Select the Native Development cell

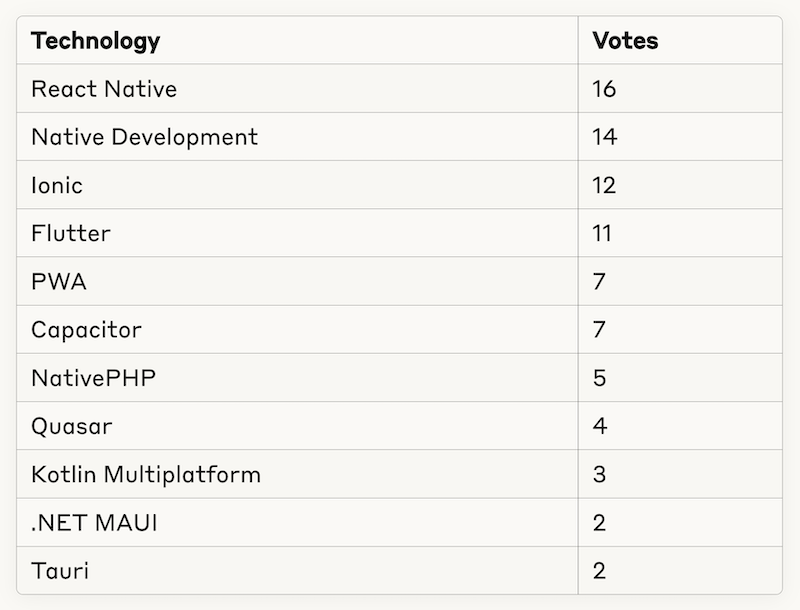click(x=144, y=137)
